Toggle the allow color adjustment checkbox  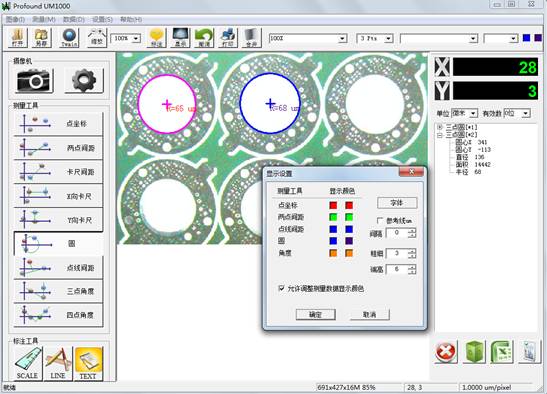[281, 288]
